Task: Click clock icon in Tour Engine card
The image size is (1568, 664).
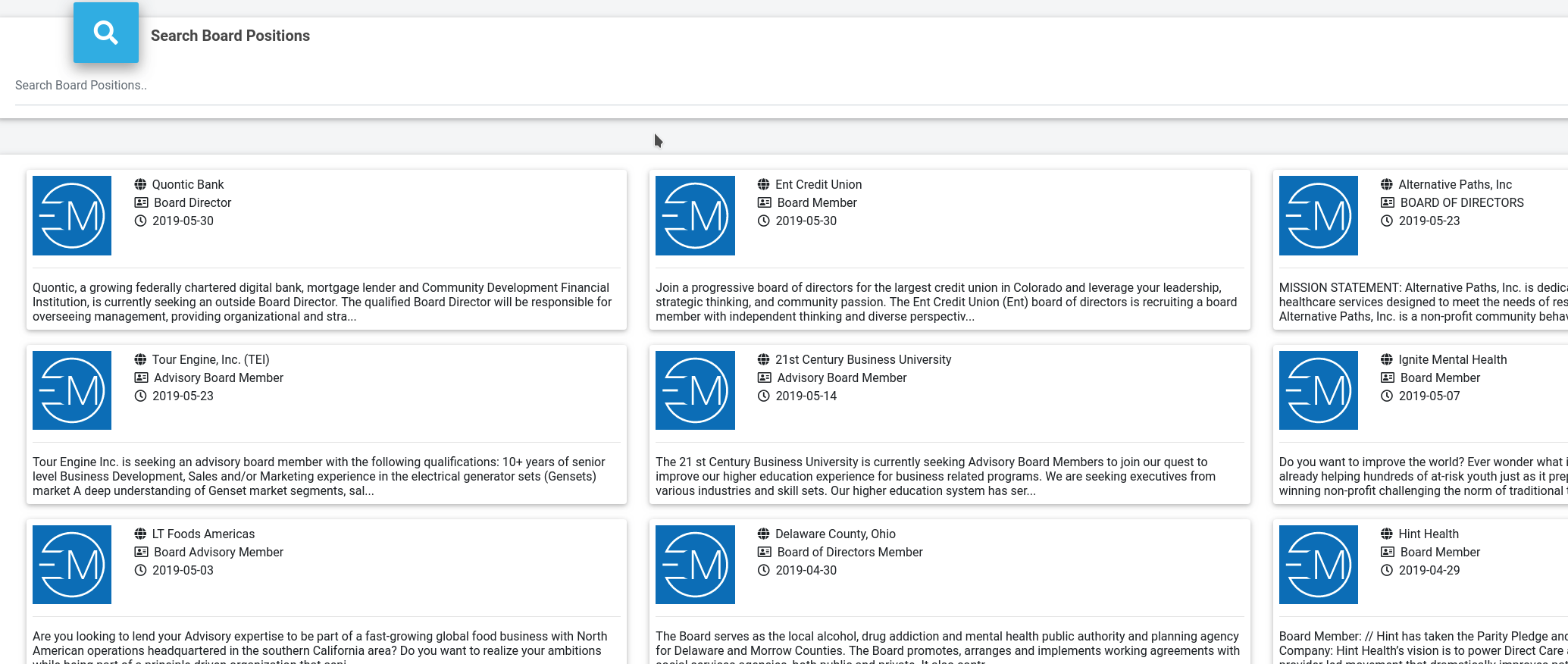Action: (140, 396)
